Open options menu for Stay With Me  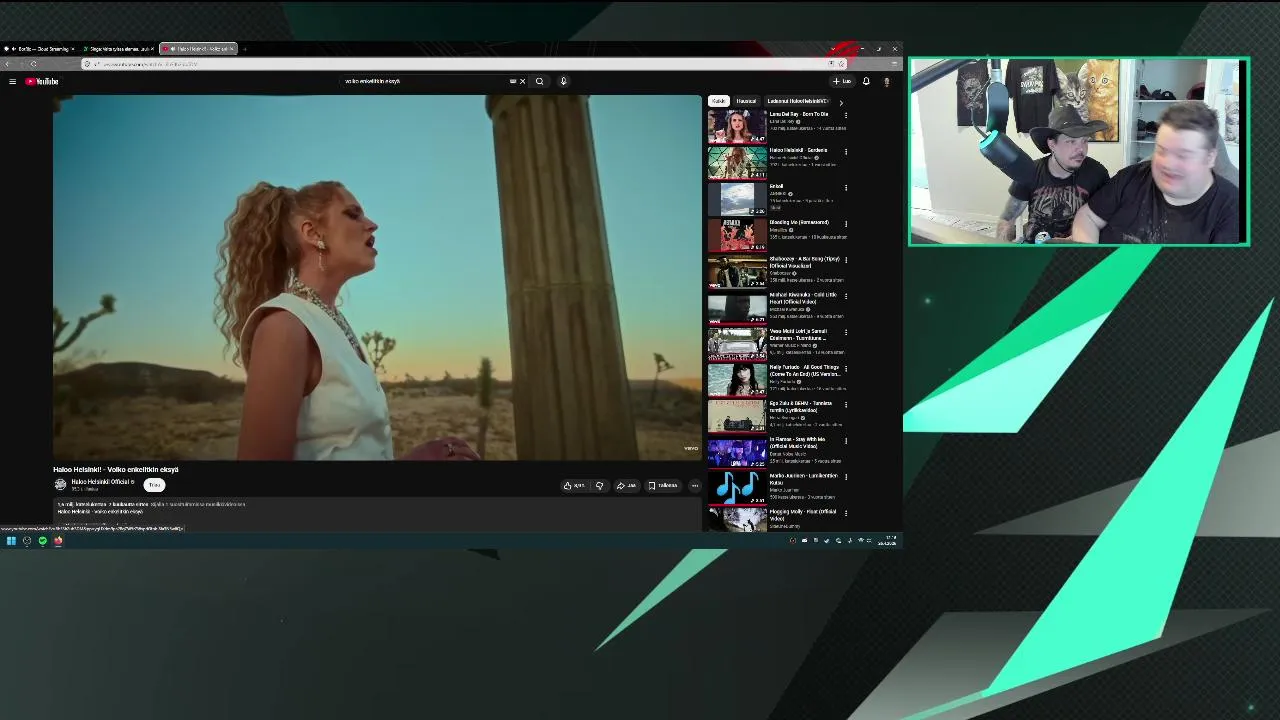pyautogui.click(x=846, y=440)
